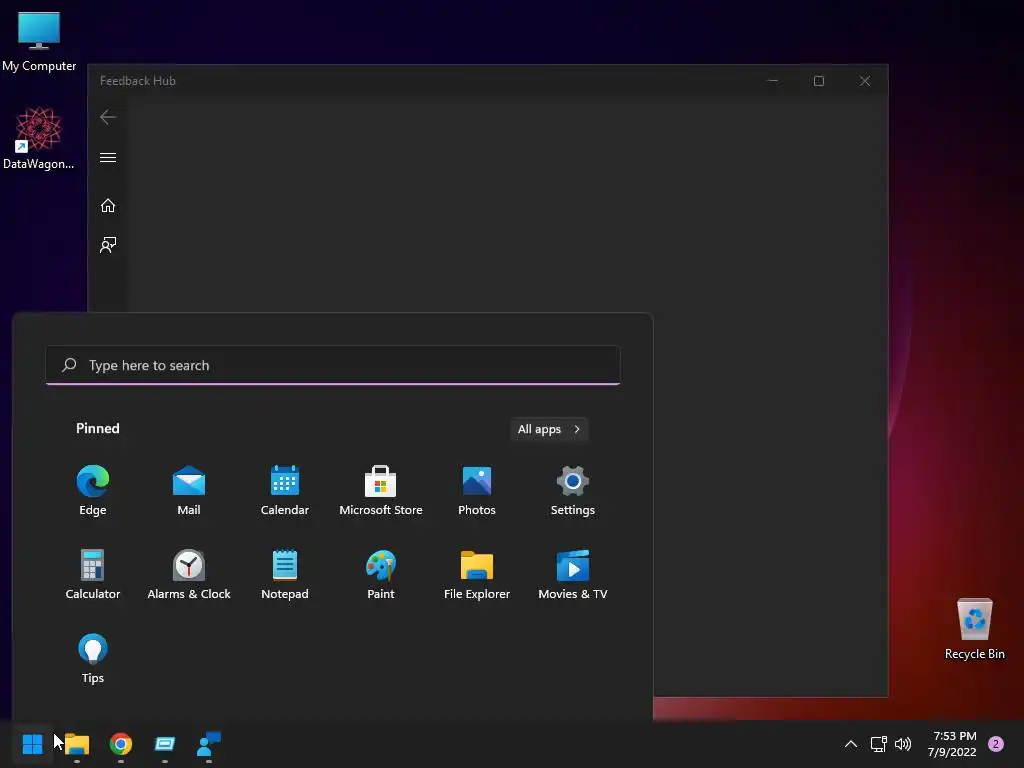
Task: Open network status in system tray
Action: click(x=878, y=744)
